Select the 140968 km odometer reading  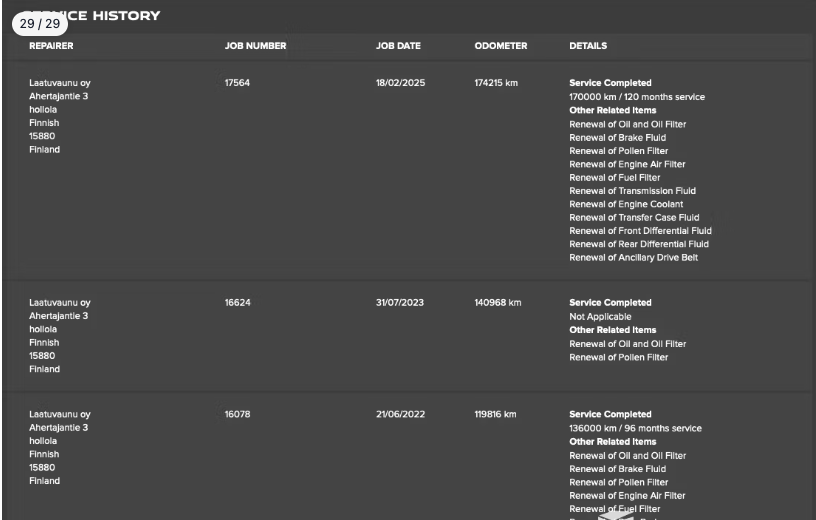pos(497,303)
